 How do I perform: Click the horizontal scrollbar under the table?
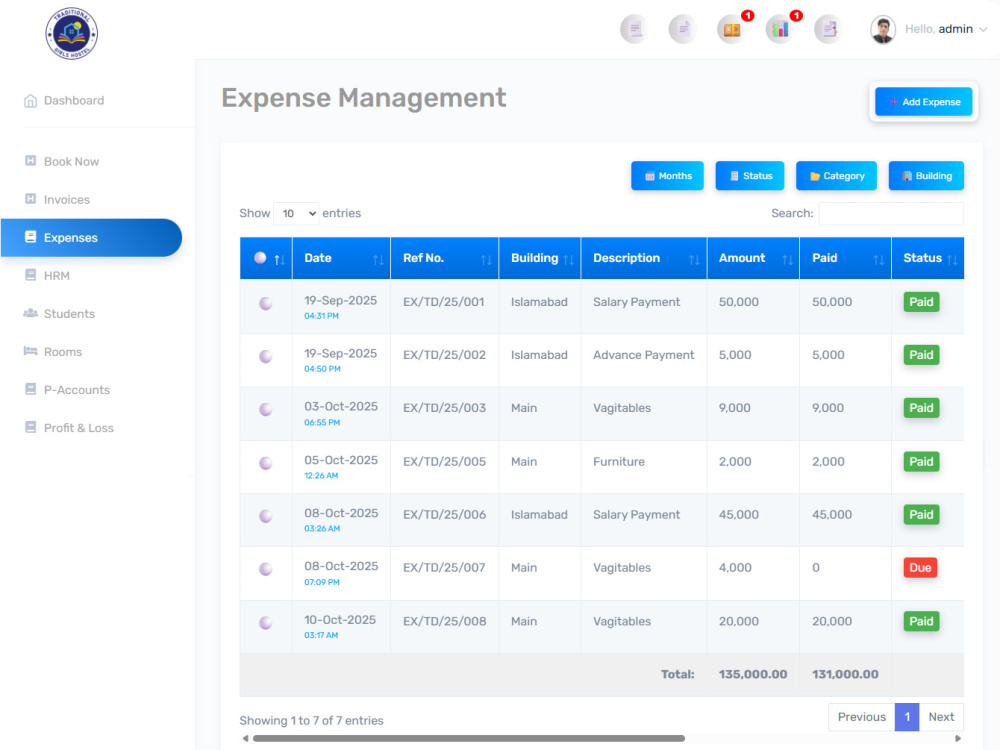(469, 739)
